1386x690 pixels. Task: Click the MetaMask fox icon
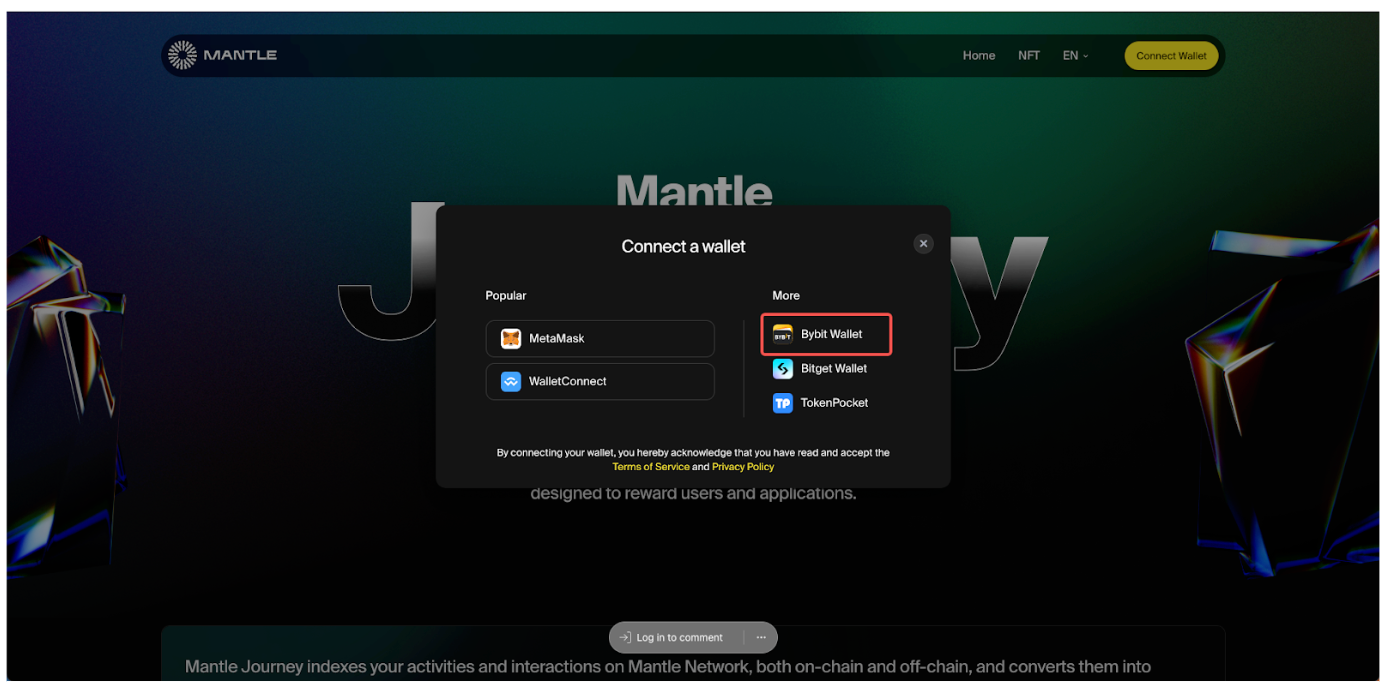511,339
